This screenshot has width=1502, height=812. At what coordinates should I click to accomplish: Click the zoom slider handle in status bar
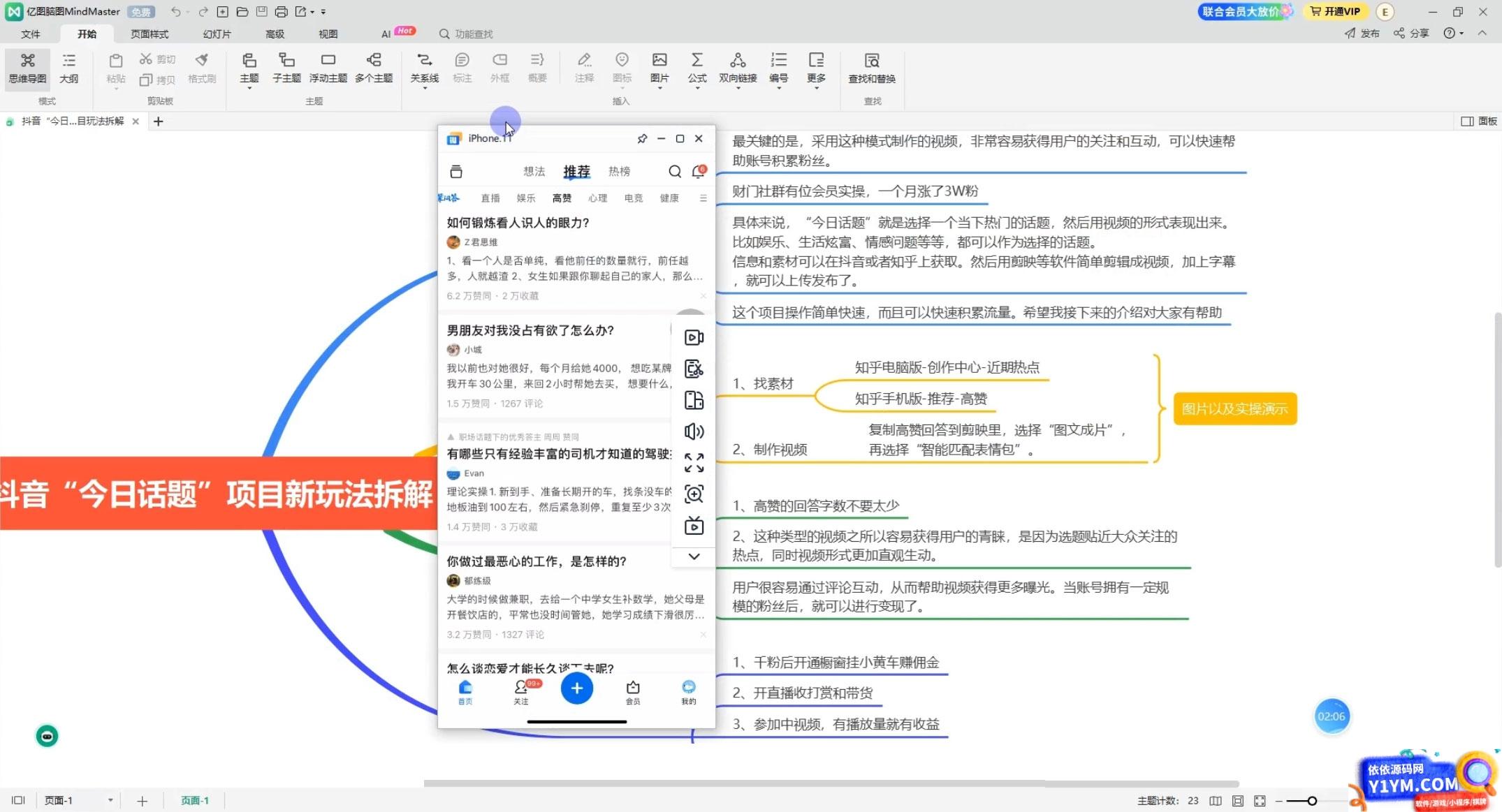(x=1312, y=801)
